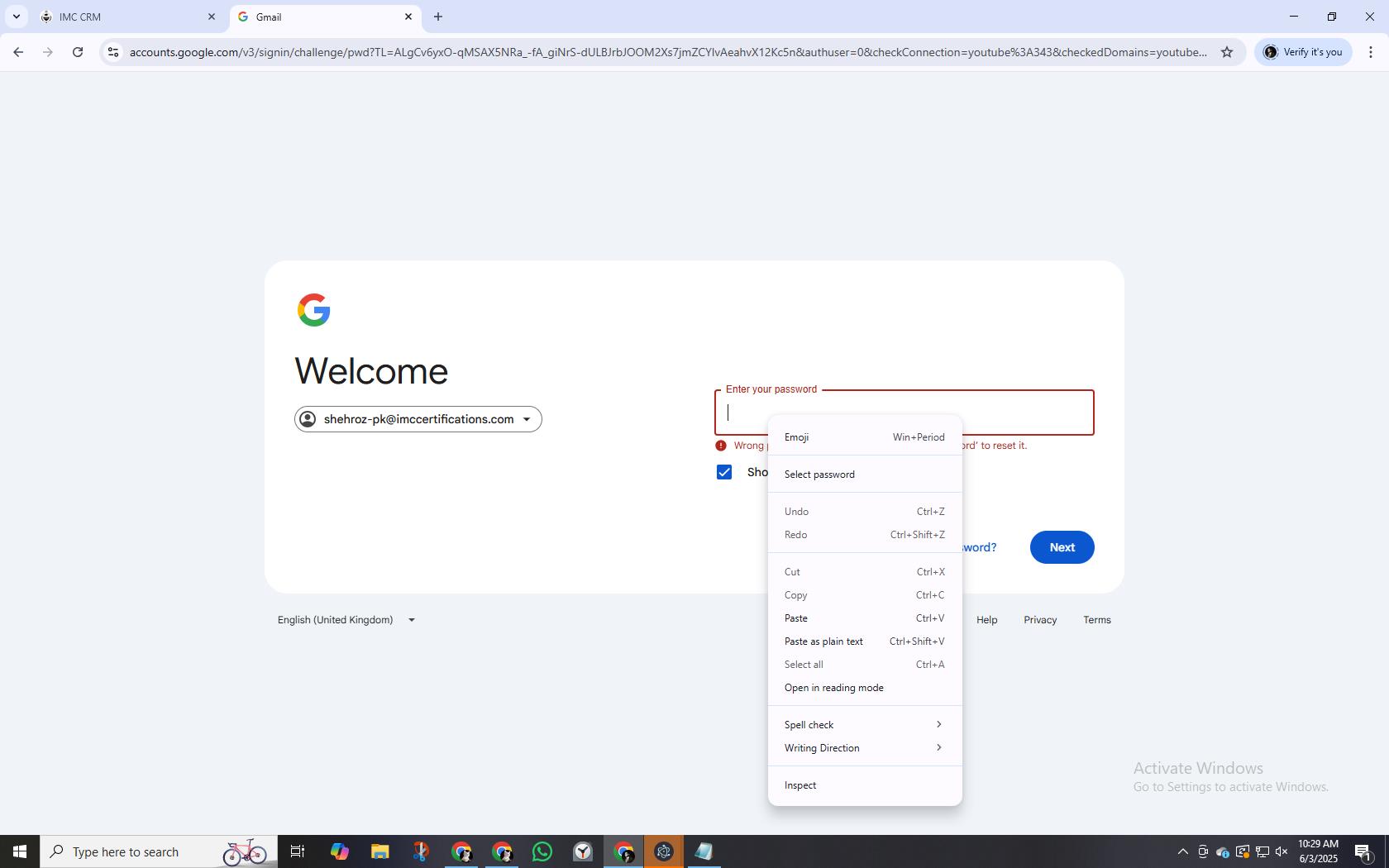Image resolution: width=1389 pixels, height=868 pixels.
Task: Click Select all in the context menu
Action: coord(865,665)
